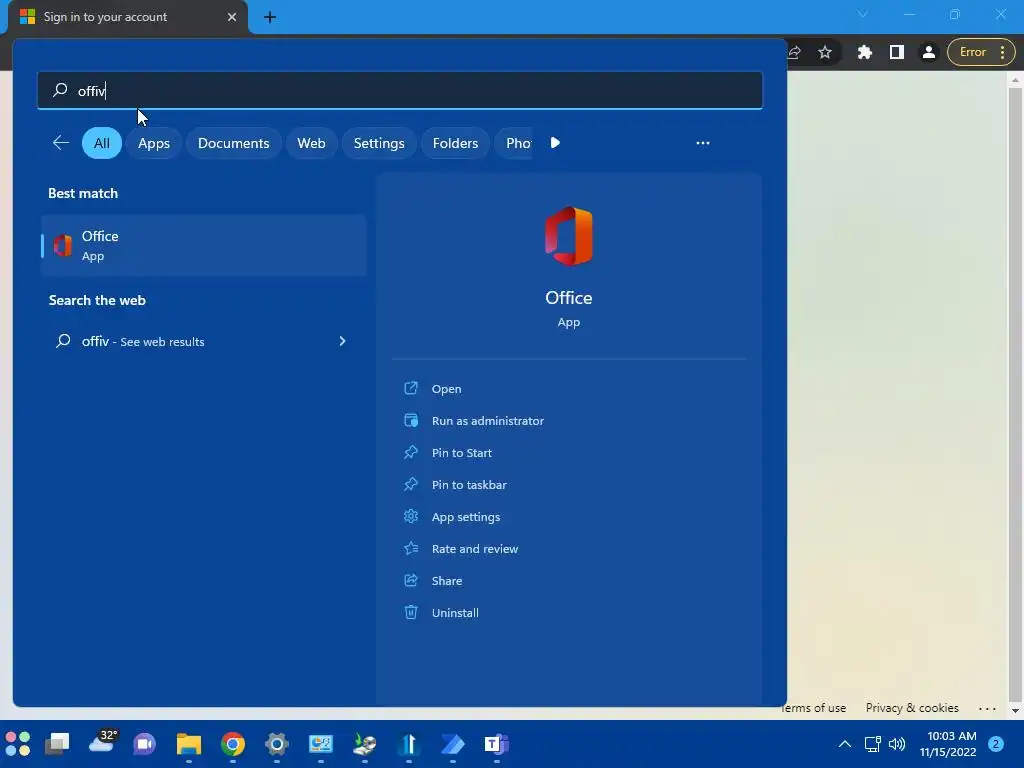The image size is (1024, 768).
Task: Open the search options ellipsis menu
Action: click(x=703, y=143)
